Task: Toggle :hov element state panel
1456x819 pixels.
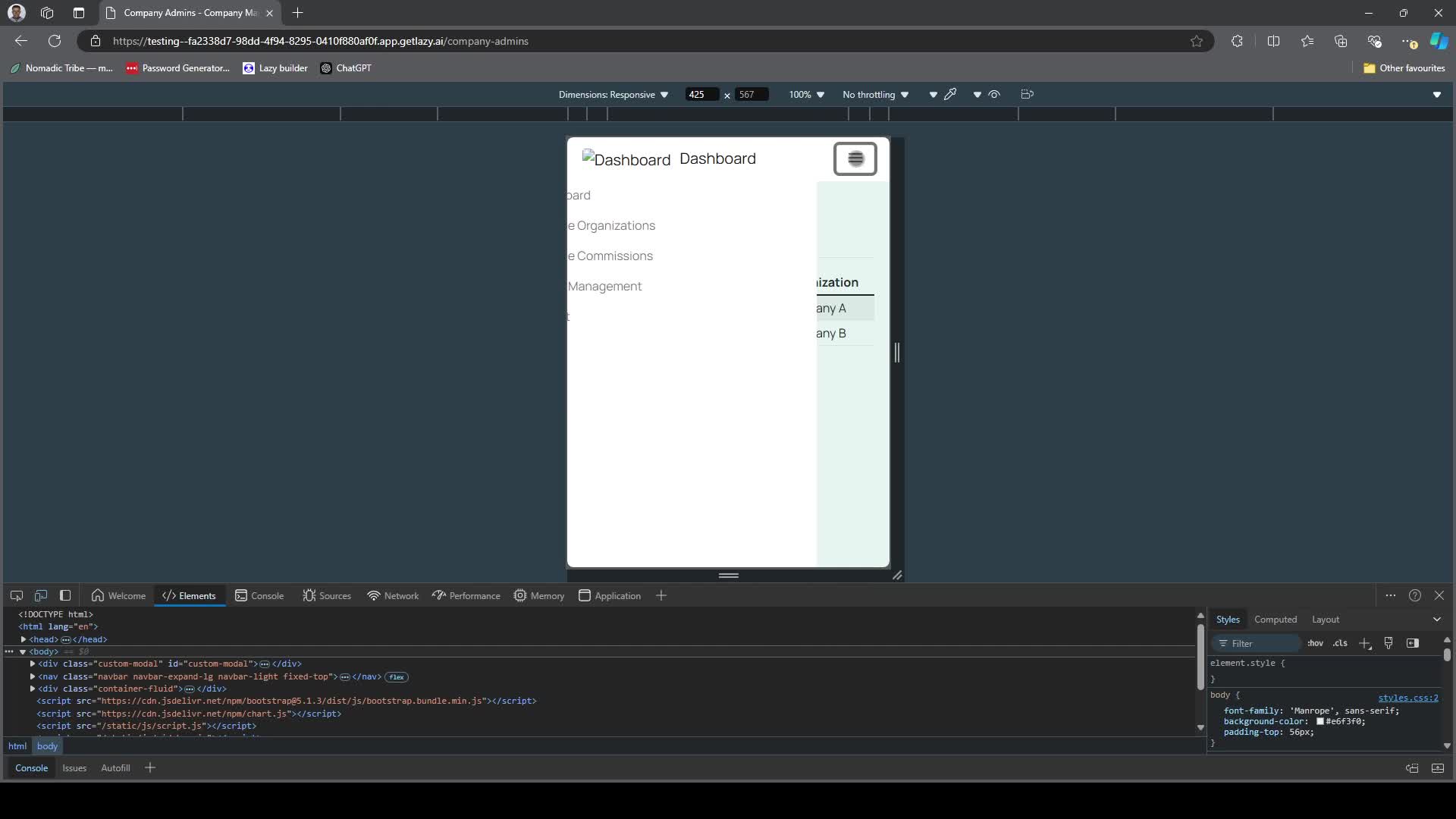Action: 1315,643
